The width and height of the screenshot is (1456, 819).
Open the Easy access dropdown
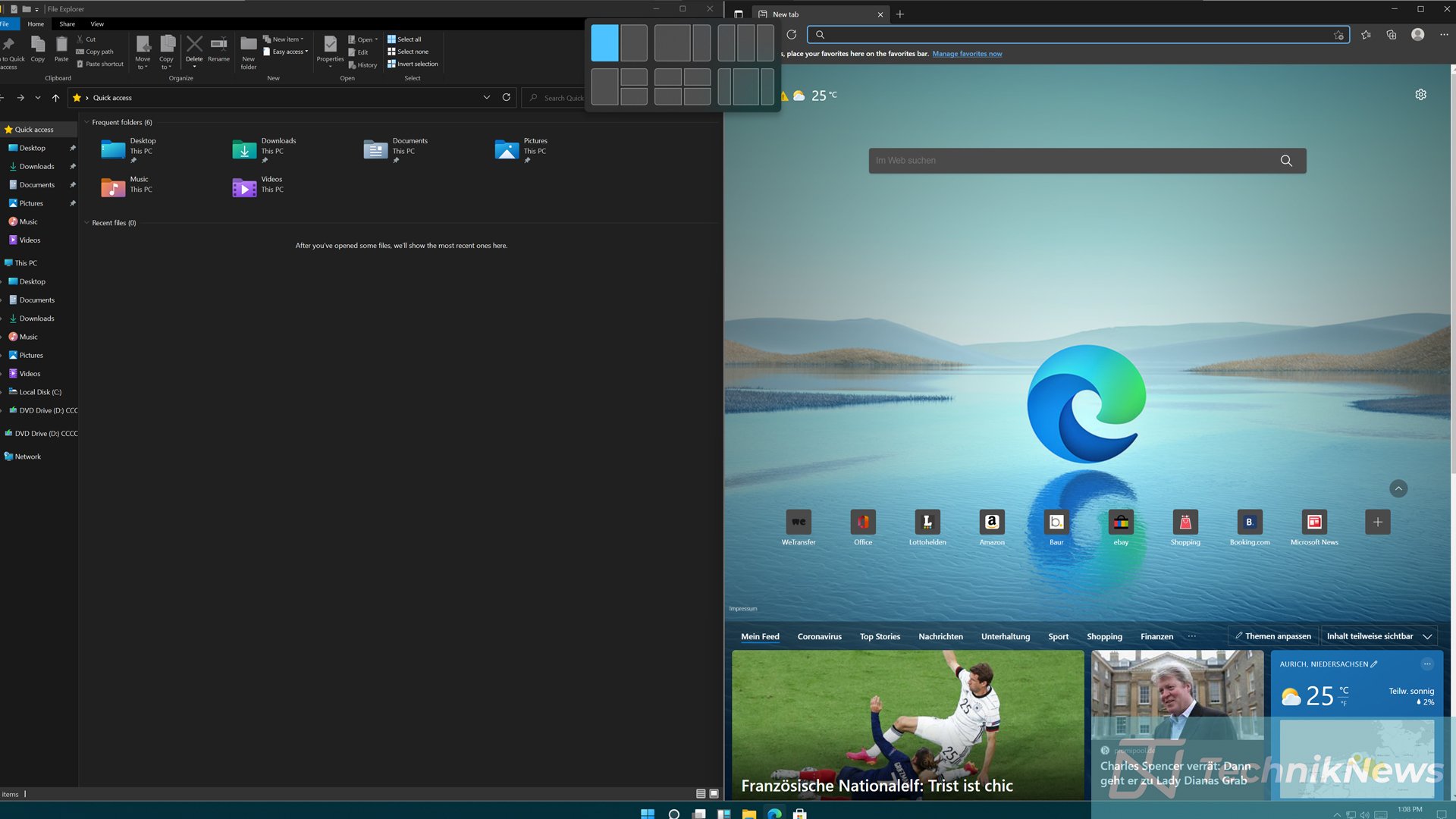[286, 52]
